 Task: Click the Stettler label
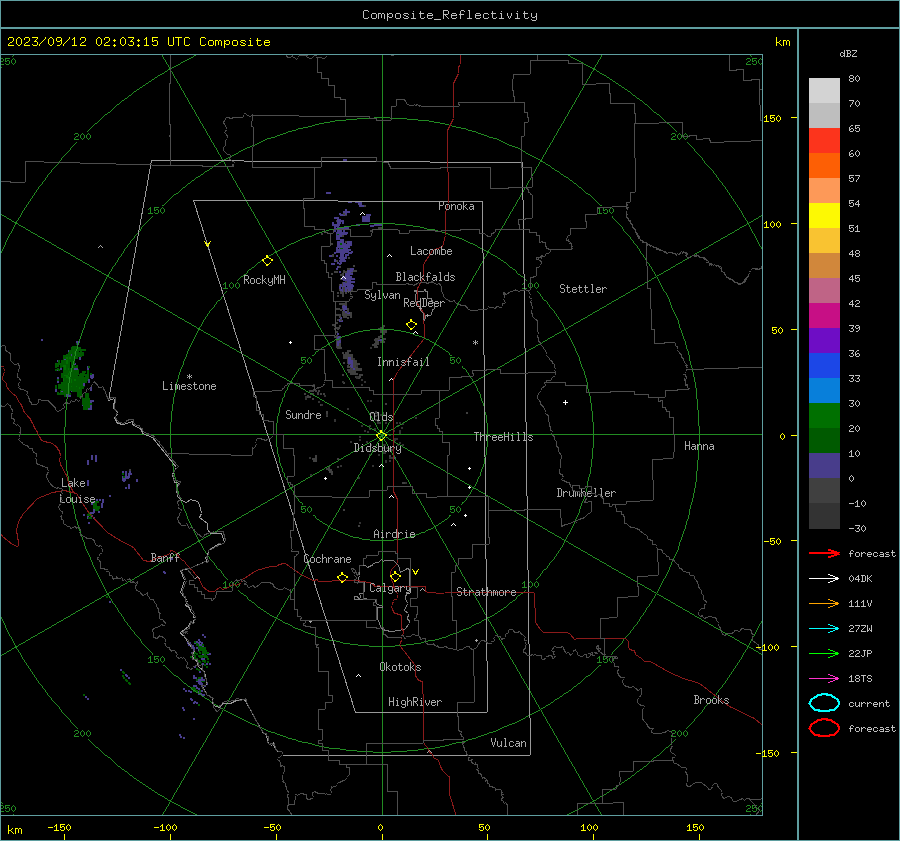click(583, 289)
